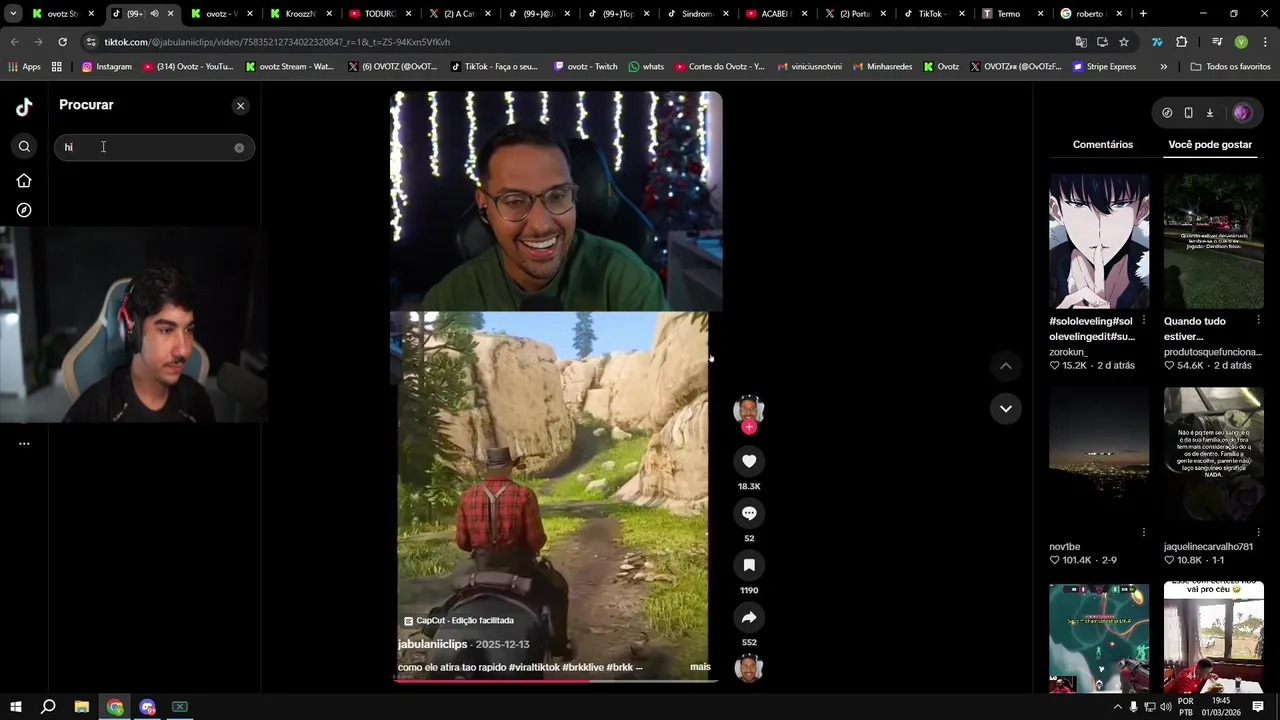1280x720 pixels.
Task: Open the nov1be night city video thumbnail
Action: tap(1099, 455)
